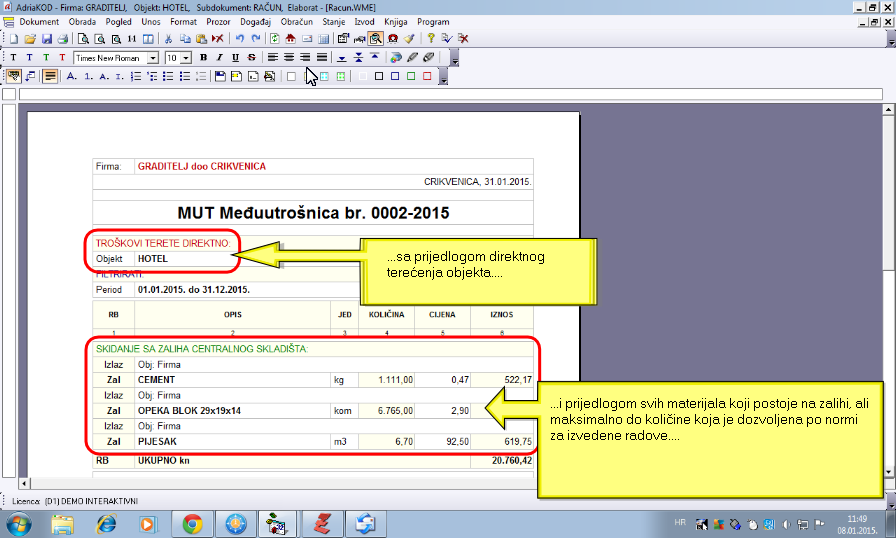Align text left

pyautogui.click(x=273, y=58)
